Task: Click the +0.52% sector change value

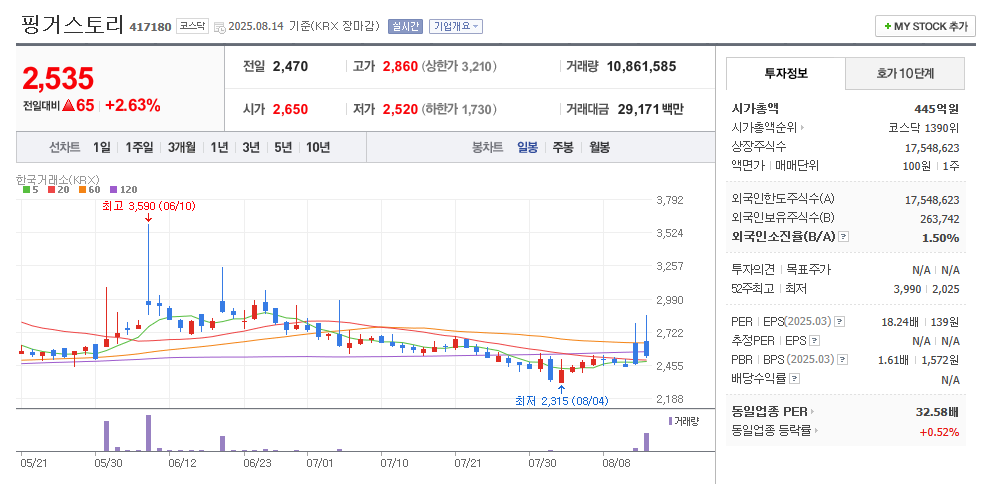Action: click(x=940, y=432)
